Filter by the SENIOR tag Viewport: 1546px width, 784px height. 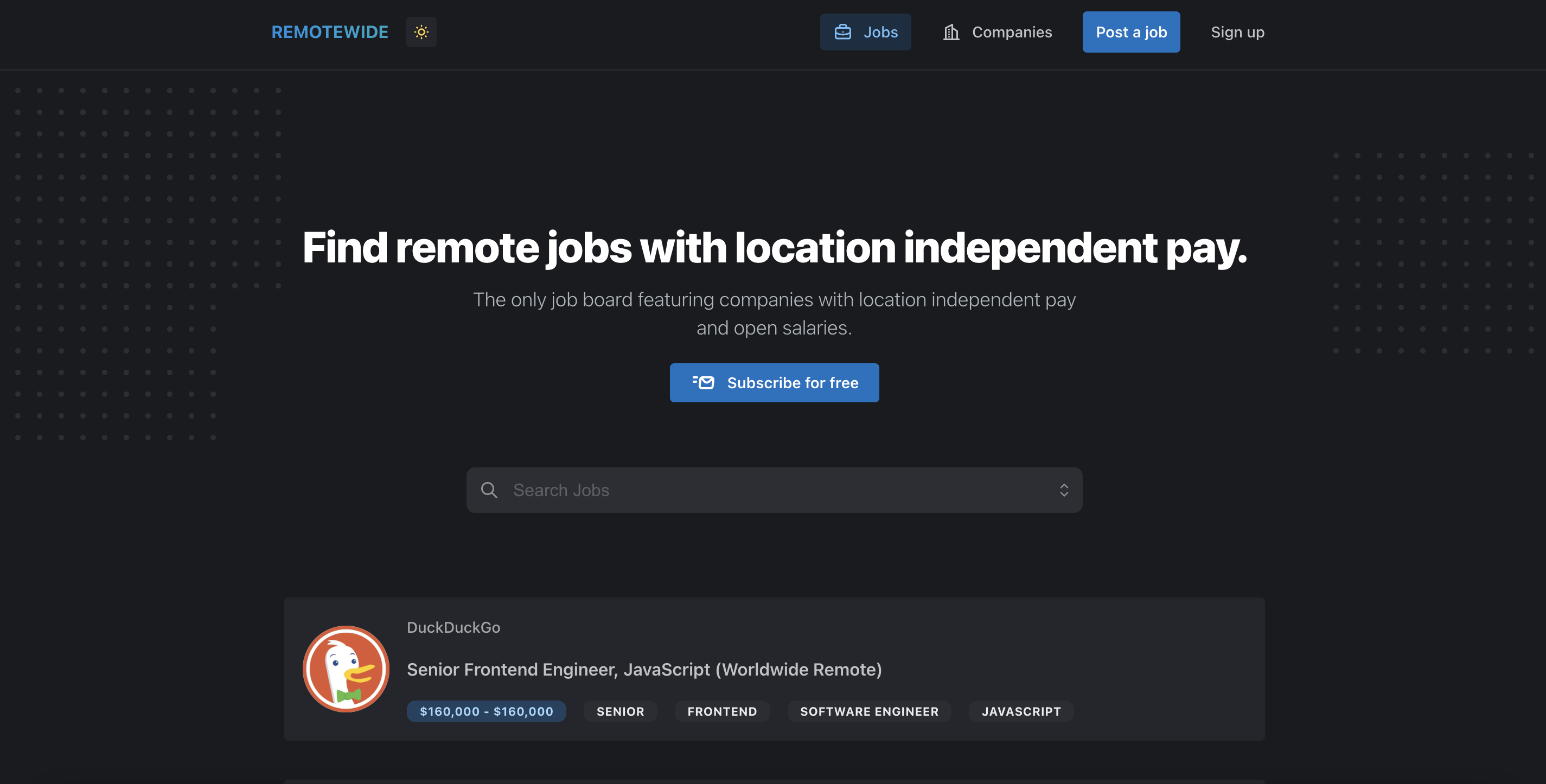[x=620, y=711]
